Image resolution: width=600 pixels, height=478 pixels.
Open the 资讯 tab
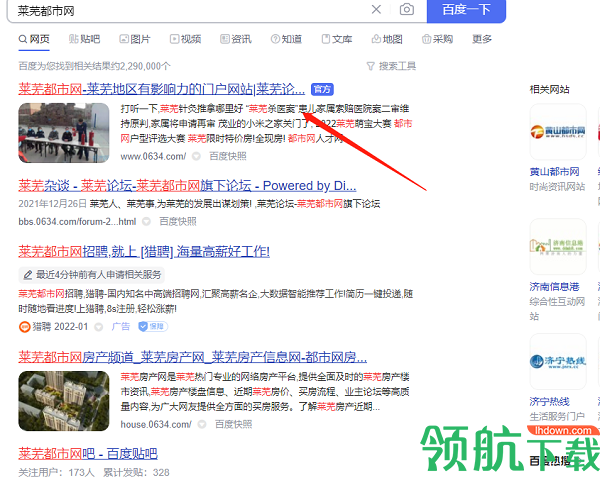pos(236,39)
